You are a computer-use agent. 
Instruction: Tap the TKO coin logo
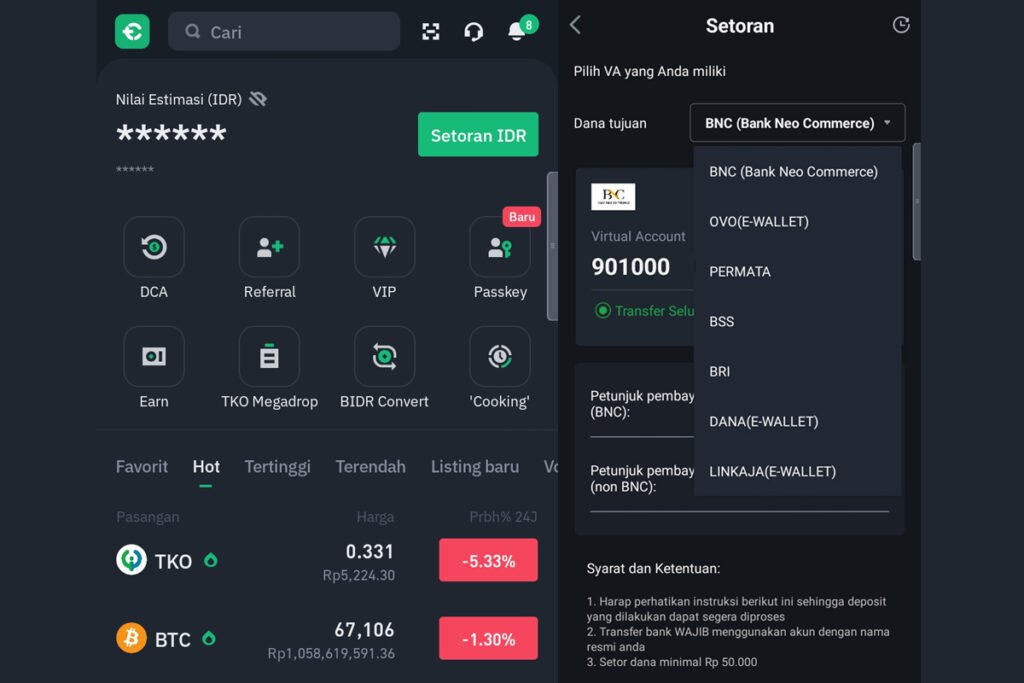pos(131,560)
